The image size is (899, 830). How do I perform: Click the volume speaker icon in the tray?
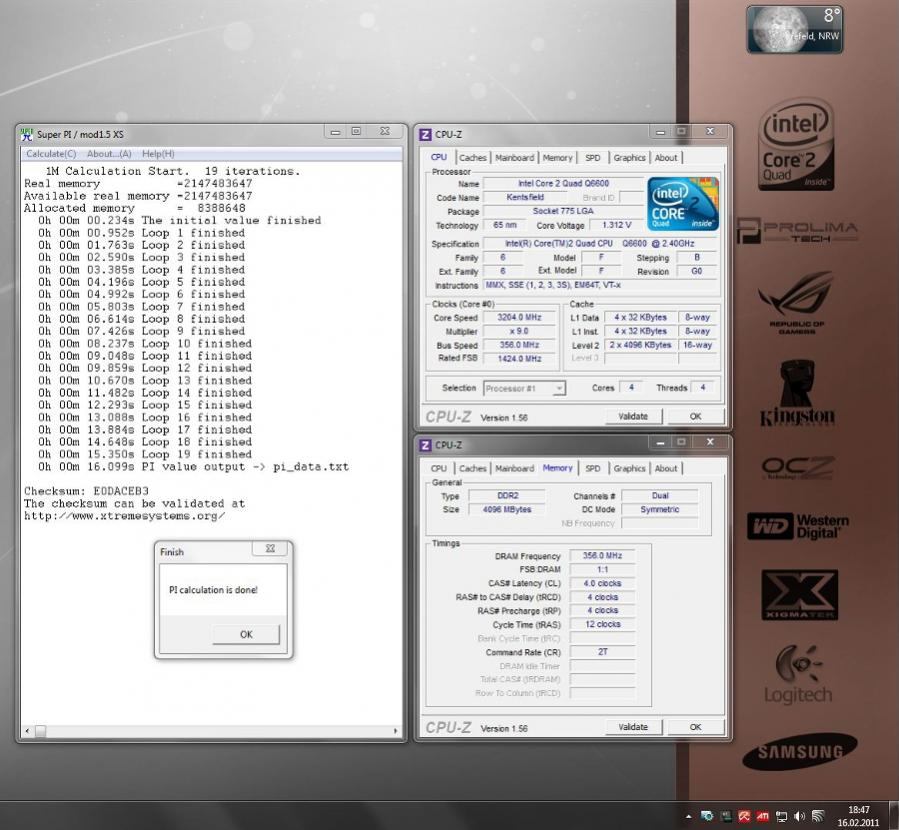[799, 816]
